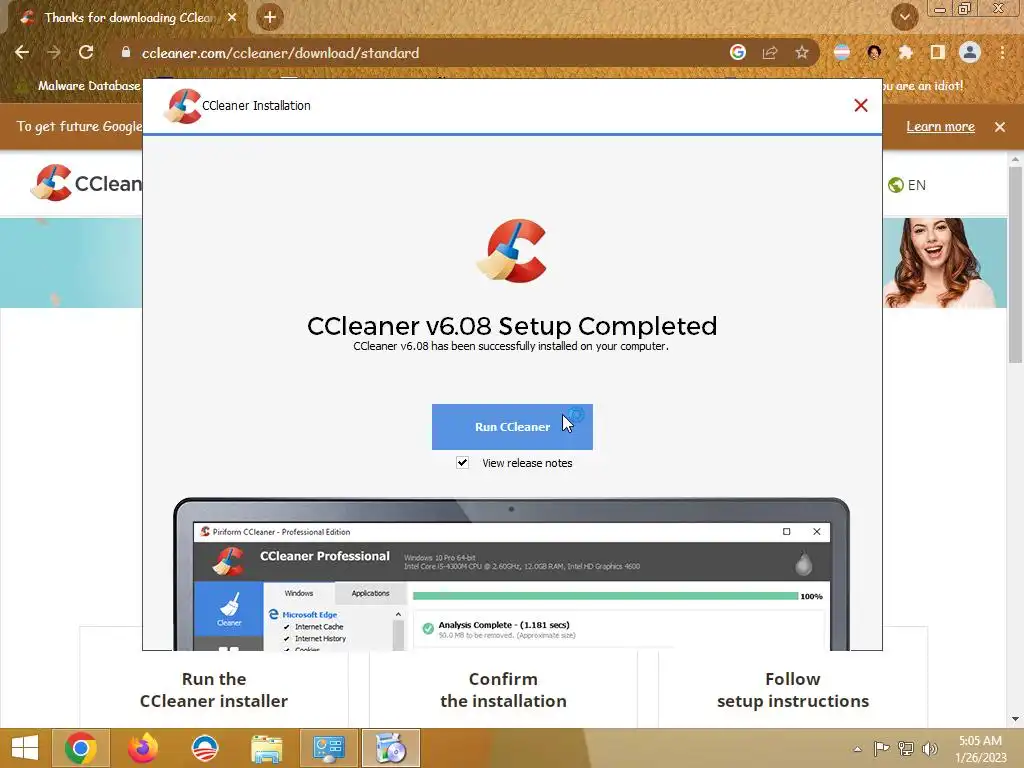Uncheck the View release notes checkbox
Image resolution: width=1024 pixels, height=768 pixels.
(462, 462)
